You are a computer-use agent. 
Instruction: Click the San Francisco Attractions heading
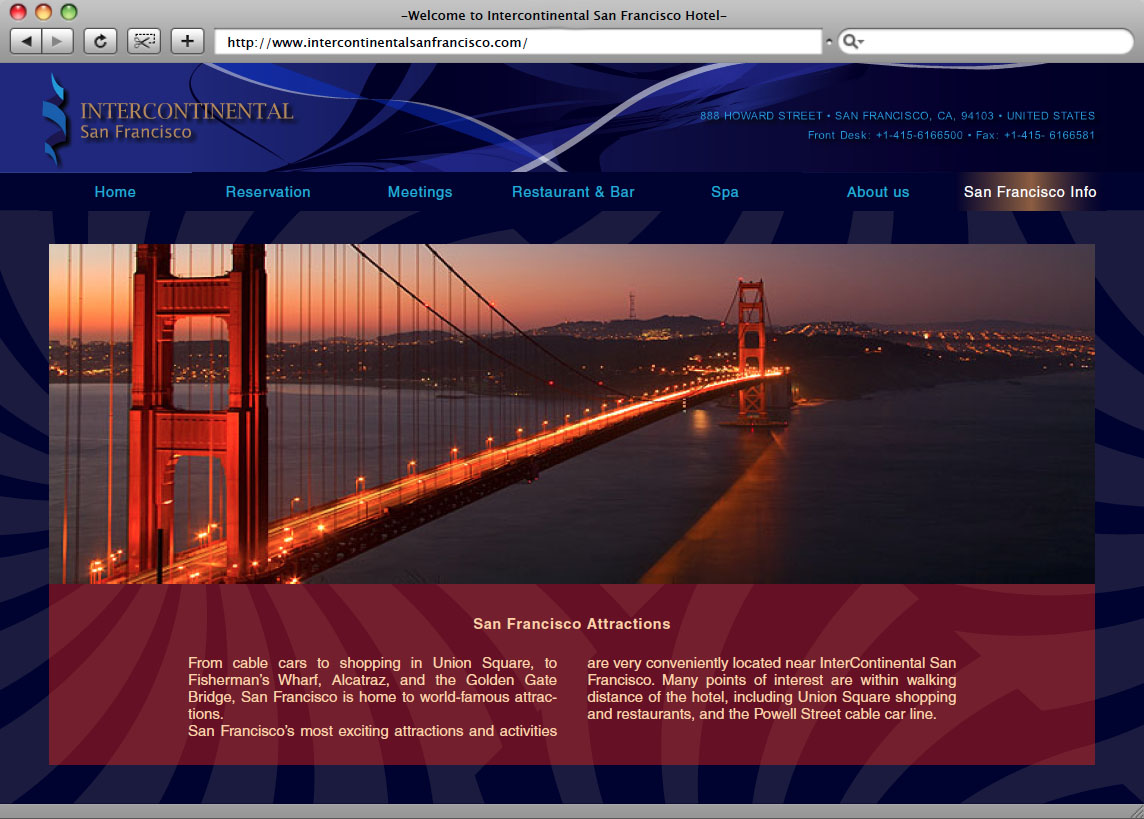[x=571, y=624]
